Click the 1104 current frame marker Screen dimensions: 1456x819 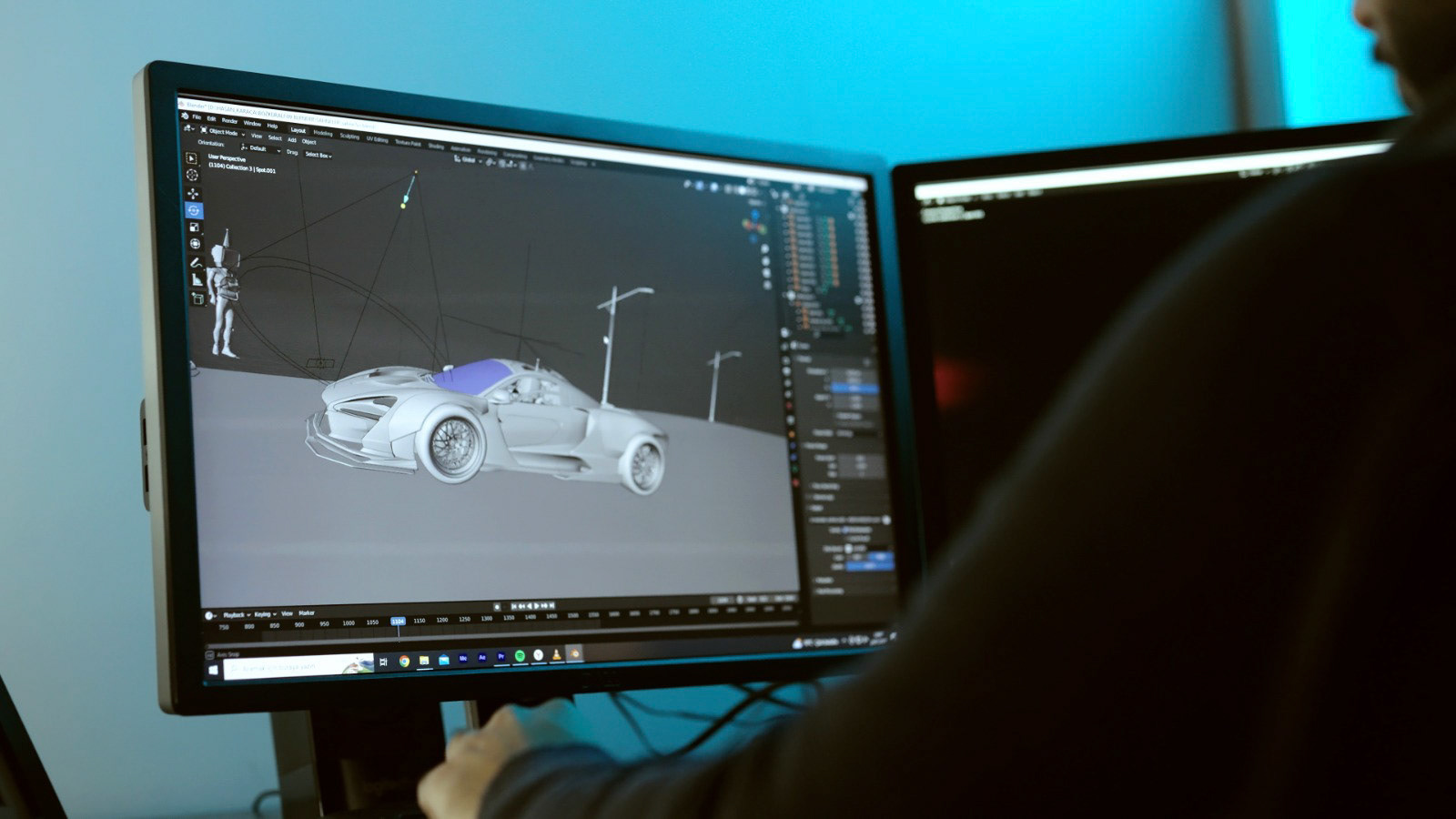(x=398, y=621)
